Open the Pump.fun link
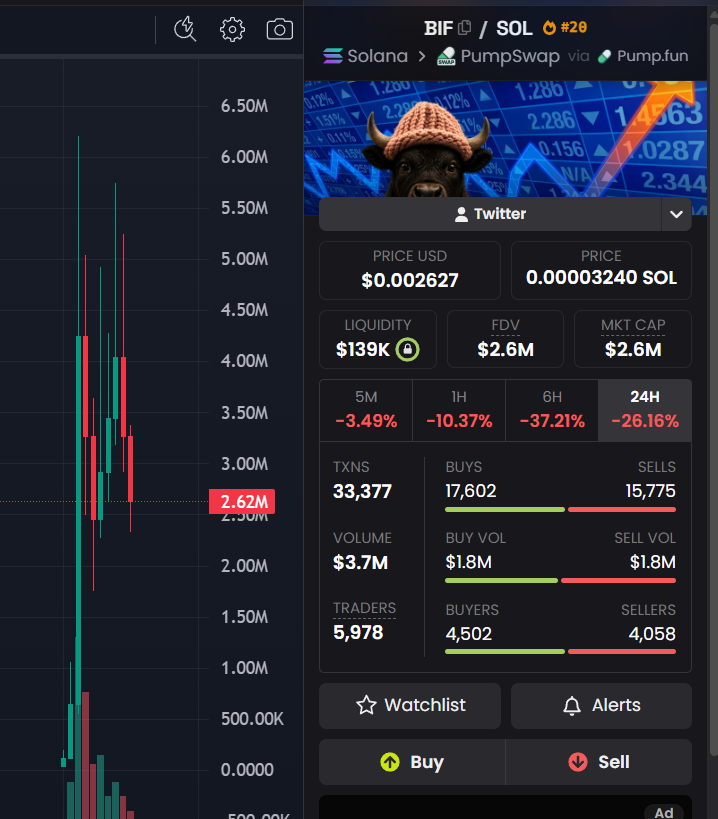 coord(643,56)
